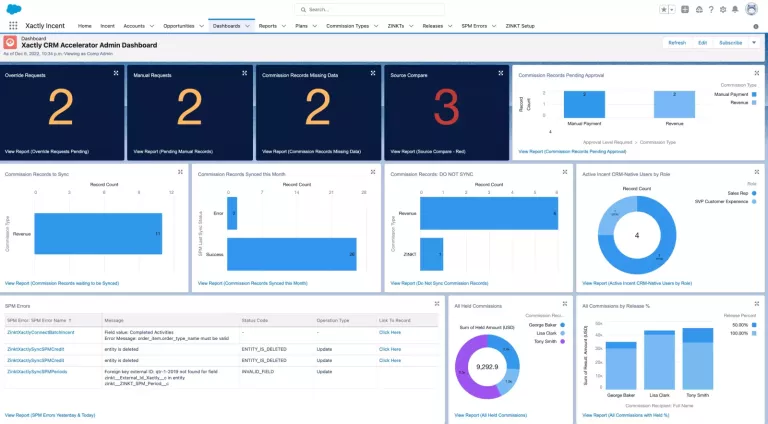Open the Accounts tab dropdown chevron
The image size is (768, 424).
tap(152, 26)
